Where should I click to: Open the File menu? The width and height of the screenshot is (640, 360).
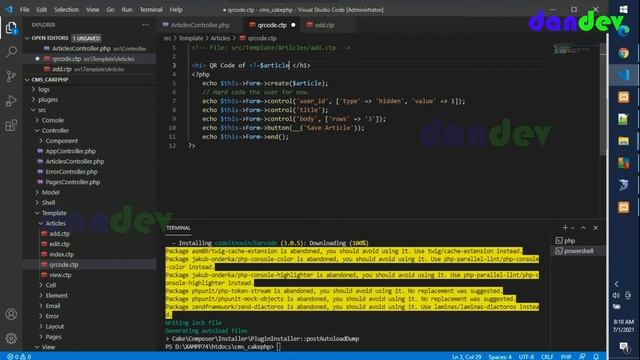[24, 9]
